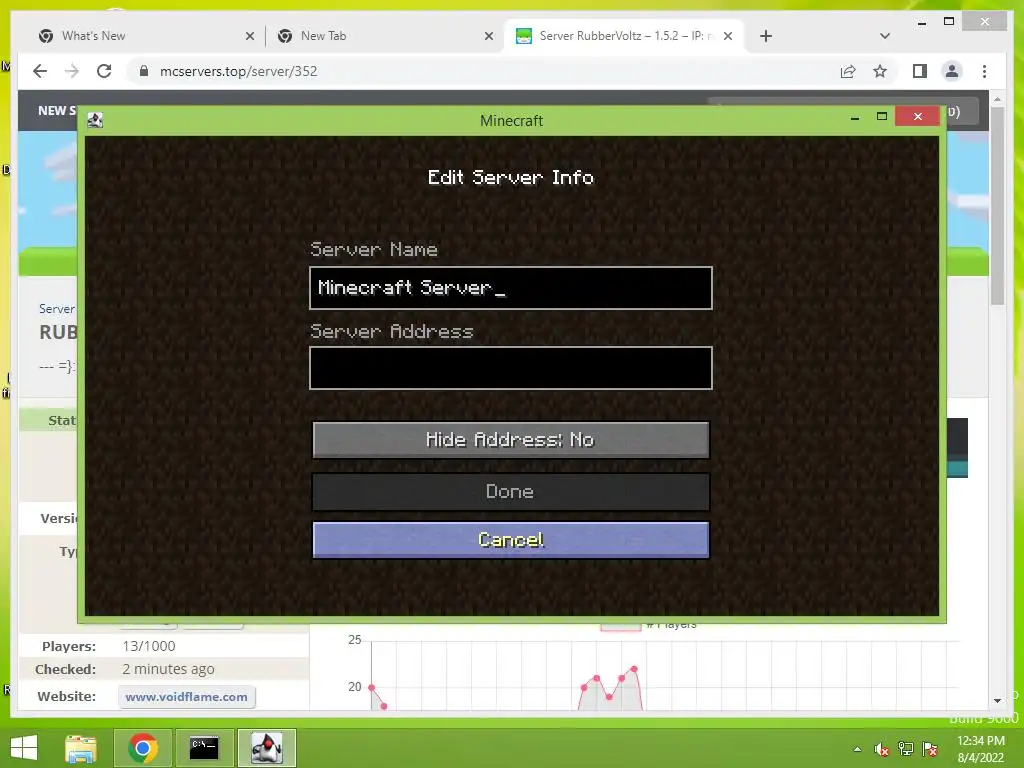Close the New Tab browser tab
The image size is (1024, 768).
click(x=488, y=36)
